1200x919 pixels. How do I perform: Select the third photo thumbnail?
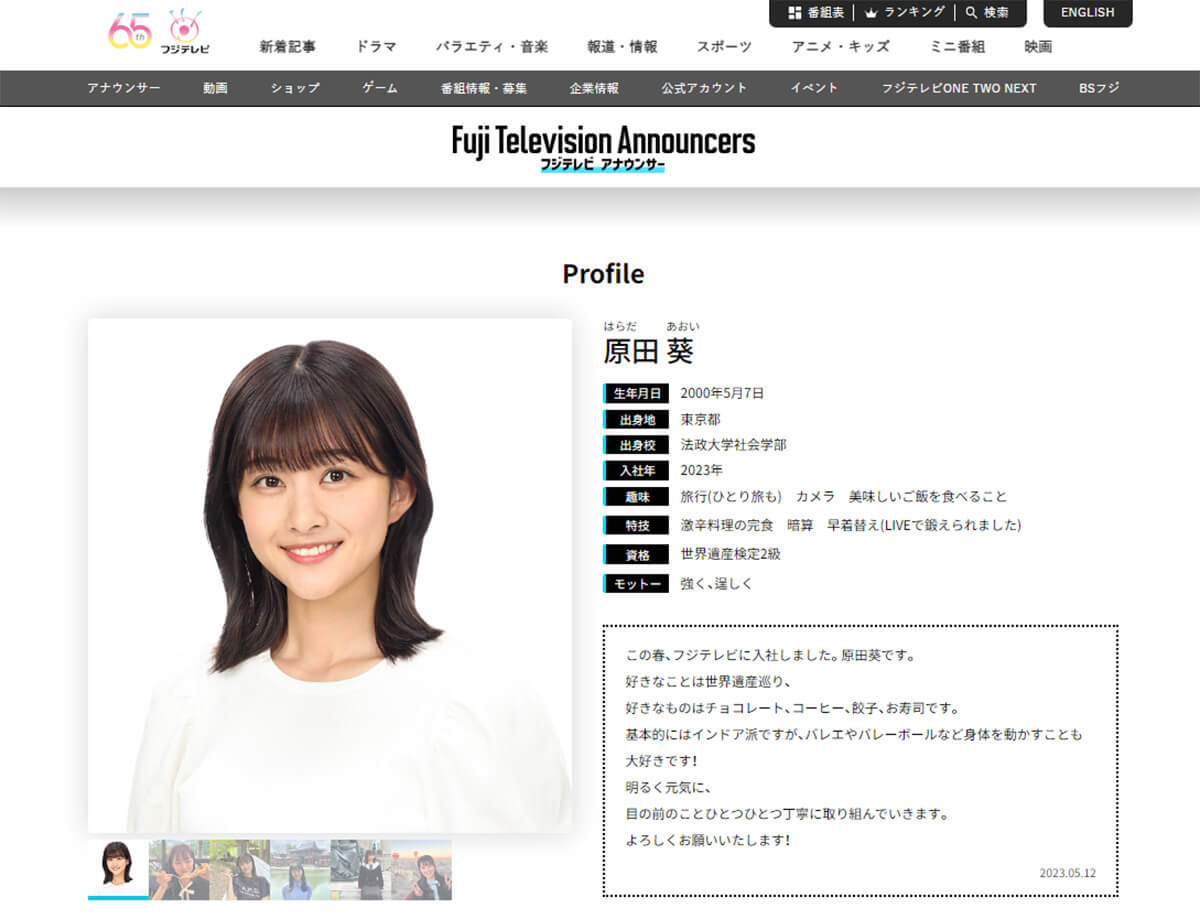(240, 869)
